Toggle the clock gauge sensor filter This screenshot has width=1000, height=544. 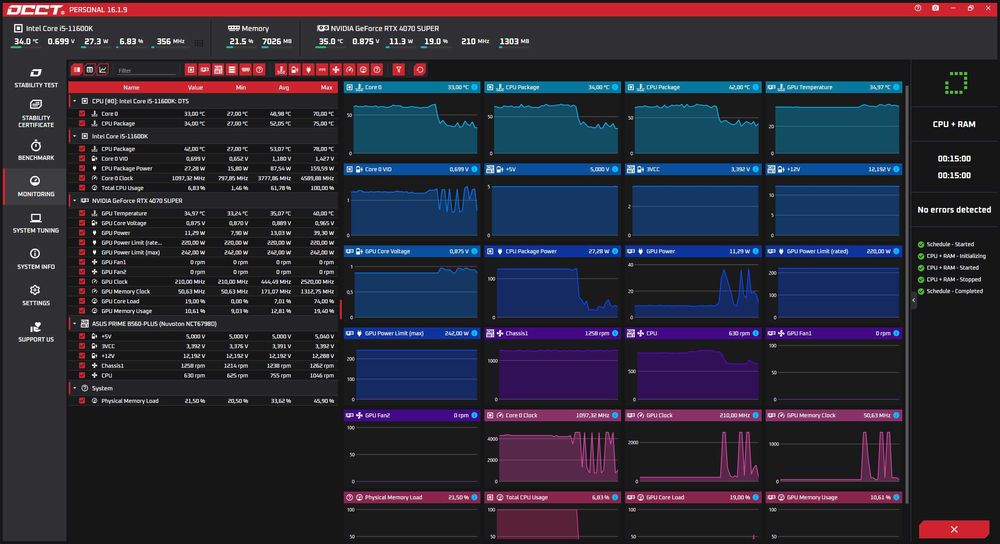pyautogui.click(x=349, y=70)
